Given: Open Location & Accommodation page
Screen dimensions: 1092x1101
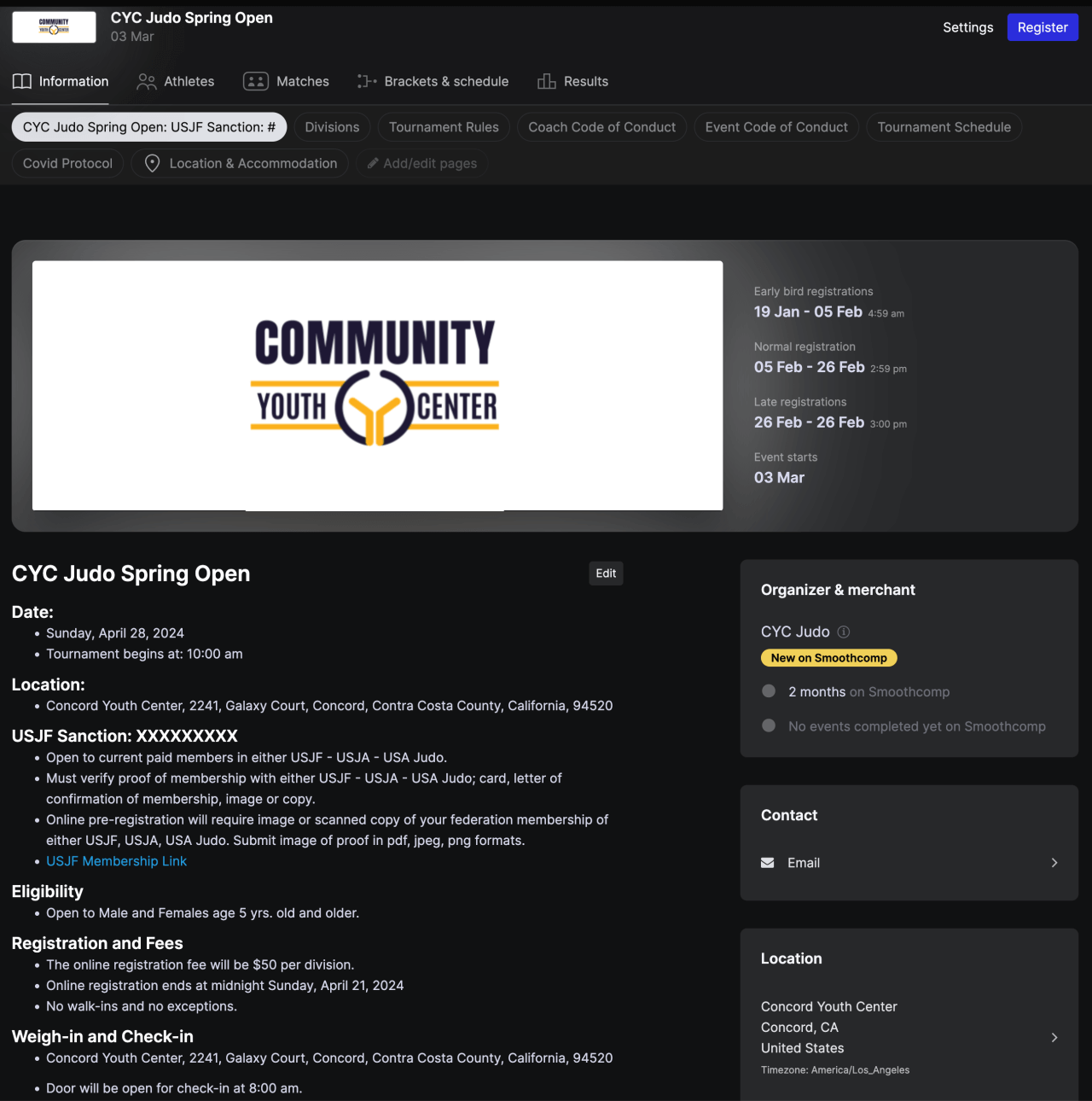Looking at the screenshot, I should pos(240,163).
